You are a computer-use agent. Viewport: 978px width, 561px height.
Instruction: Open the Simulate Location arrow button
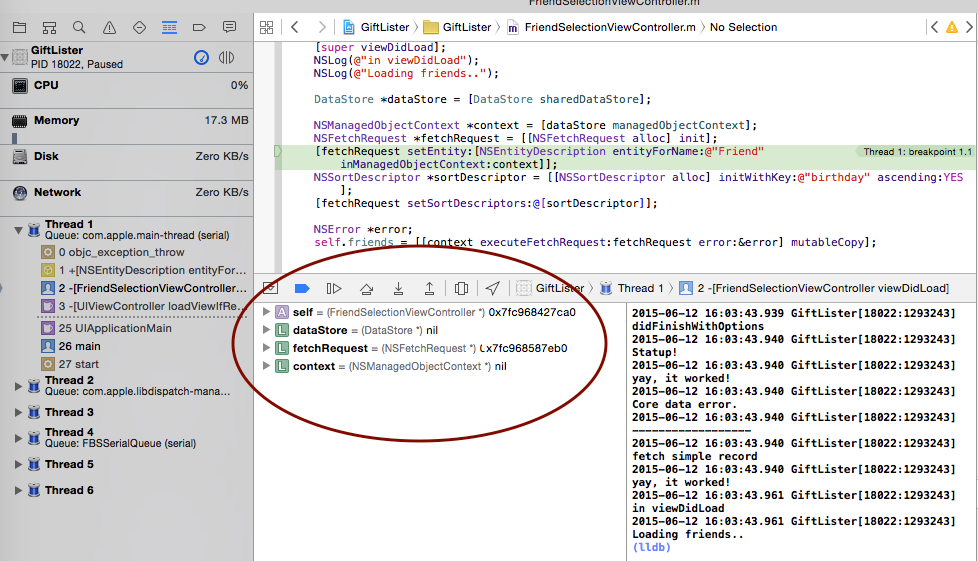coord(493,288)
